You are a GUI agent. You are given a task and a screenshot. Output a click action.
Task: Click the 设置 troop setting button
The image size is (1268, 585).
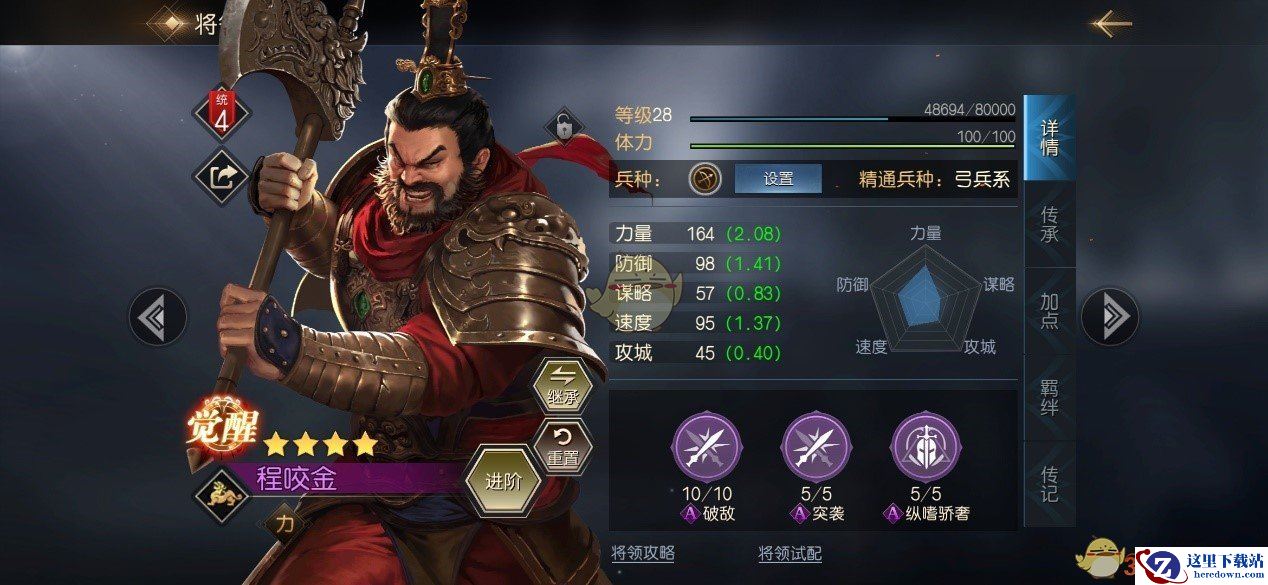pyautogui.click(x=778, y=179)
